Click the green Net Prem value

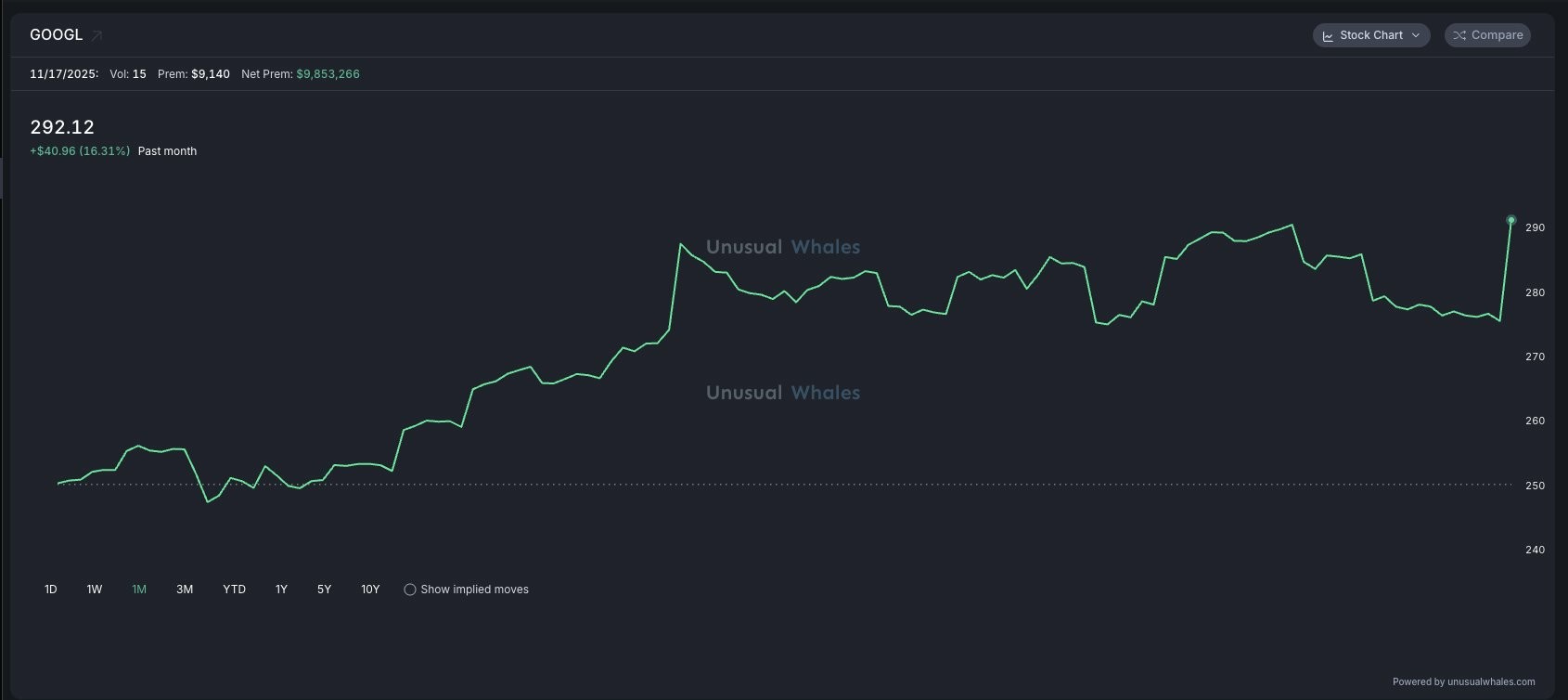point(328,74)
